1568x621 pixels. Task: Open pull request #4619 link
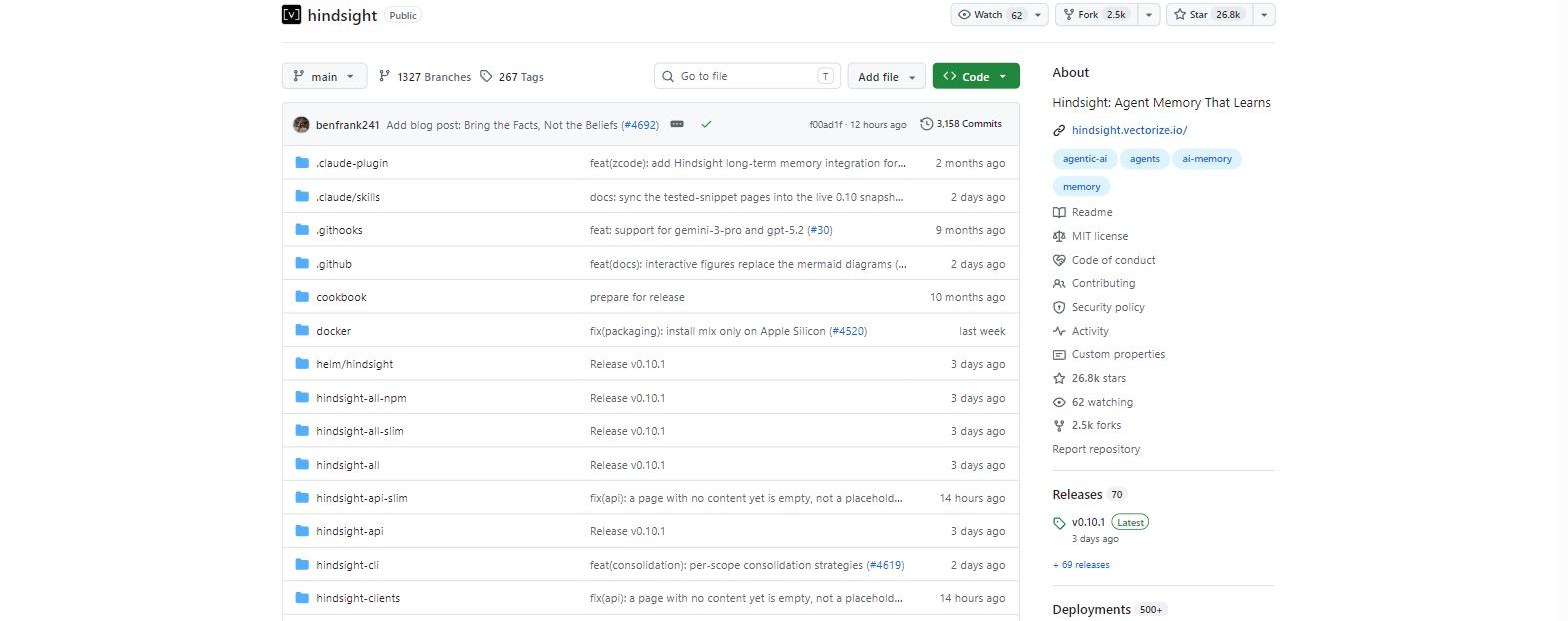[x=885, y=565]
